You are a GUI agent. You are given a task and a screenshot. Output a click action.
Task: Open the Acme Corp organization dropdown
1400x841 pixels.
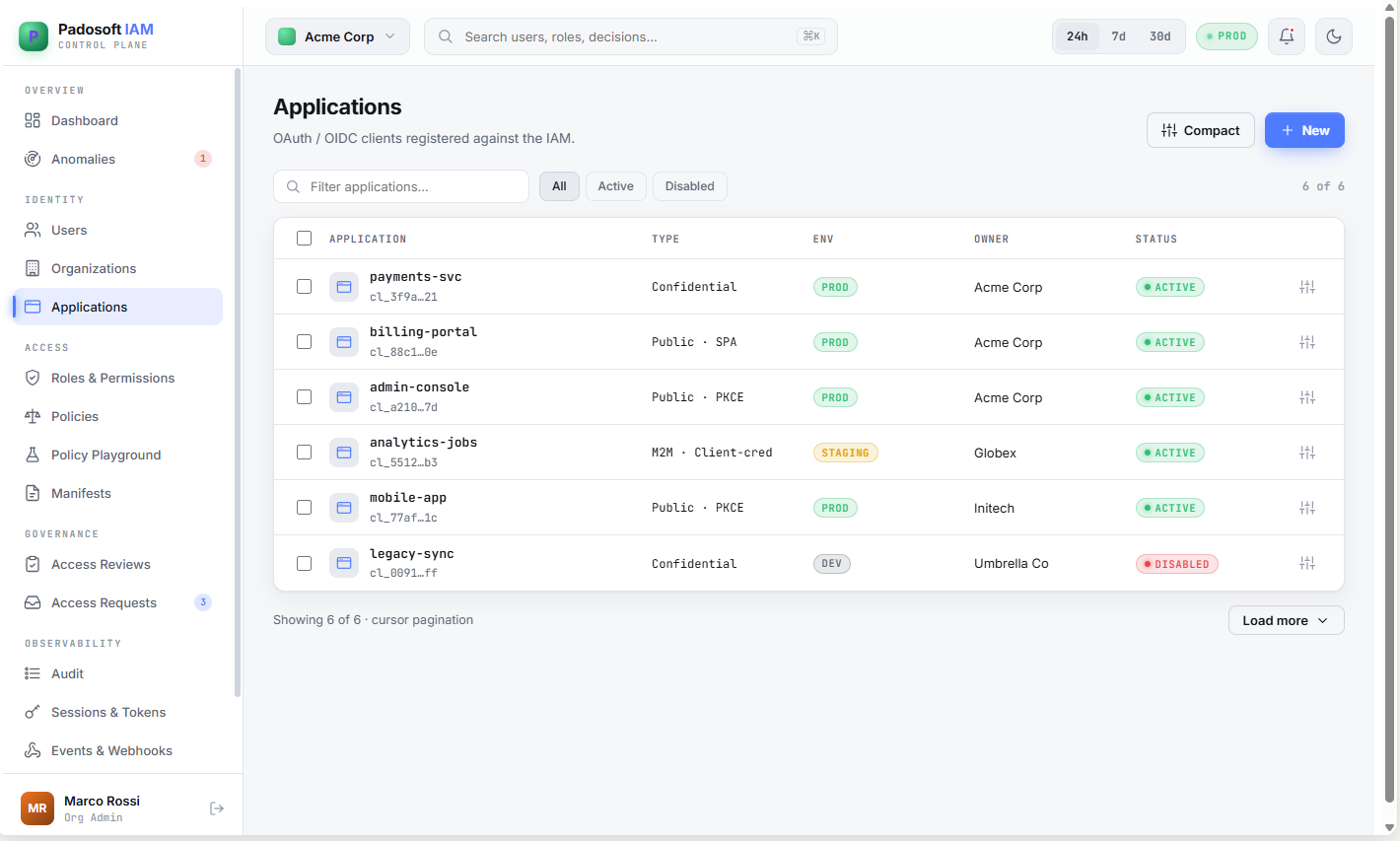(x=337, y=36)
